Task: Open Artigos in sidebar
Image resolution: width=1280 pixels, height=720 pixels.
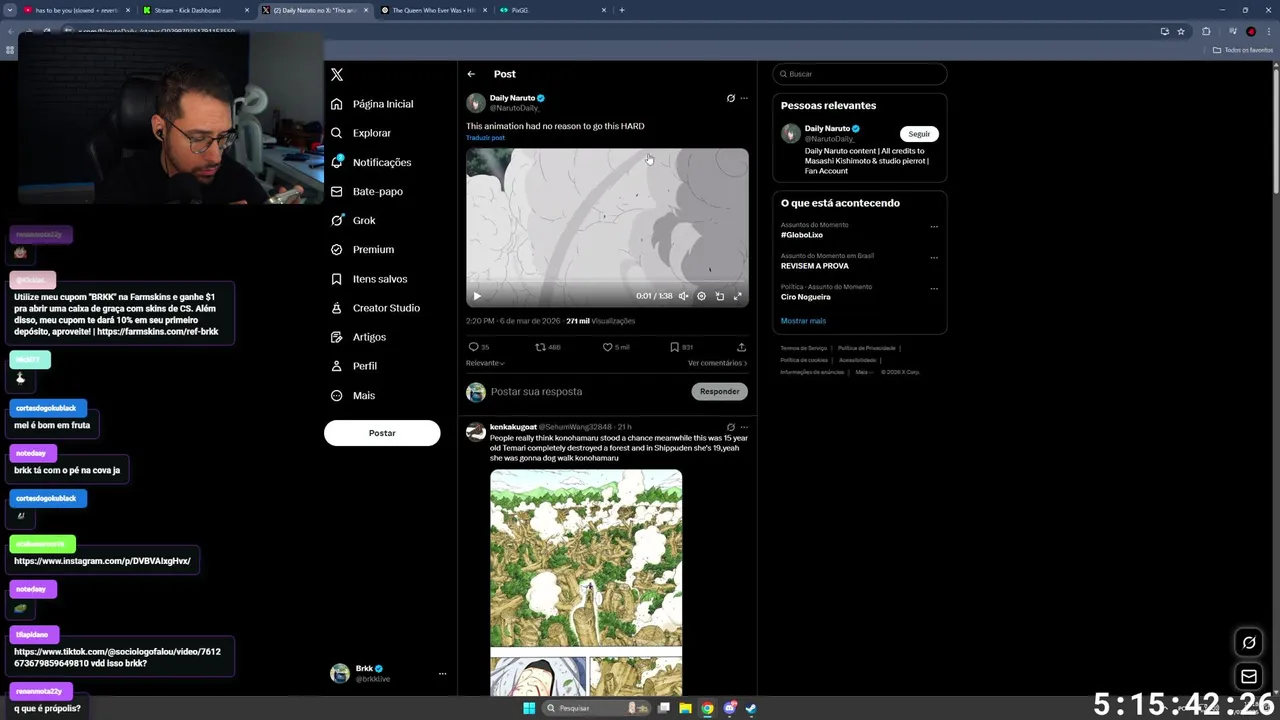Action: [x=358, y=337]
